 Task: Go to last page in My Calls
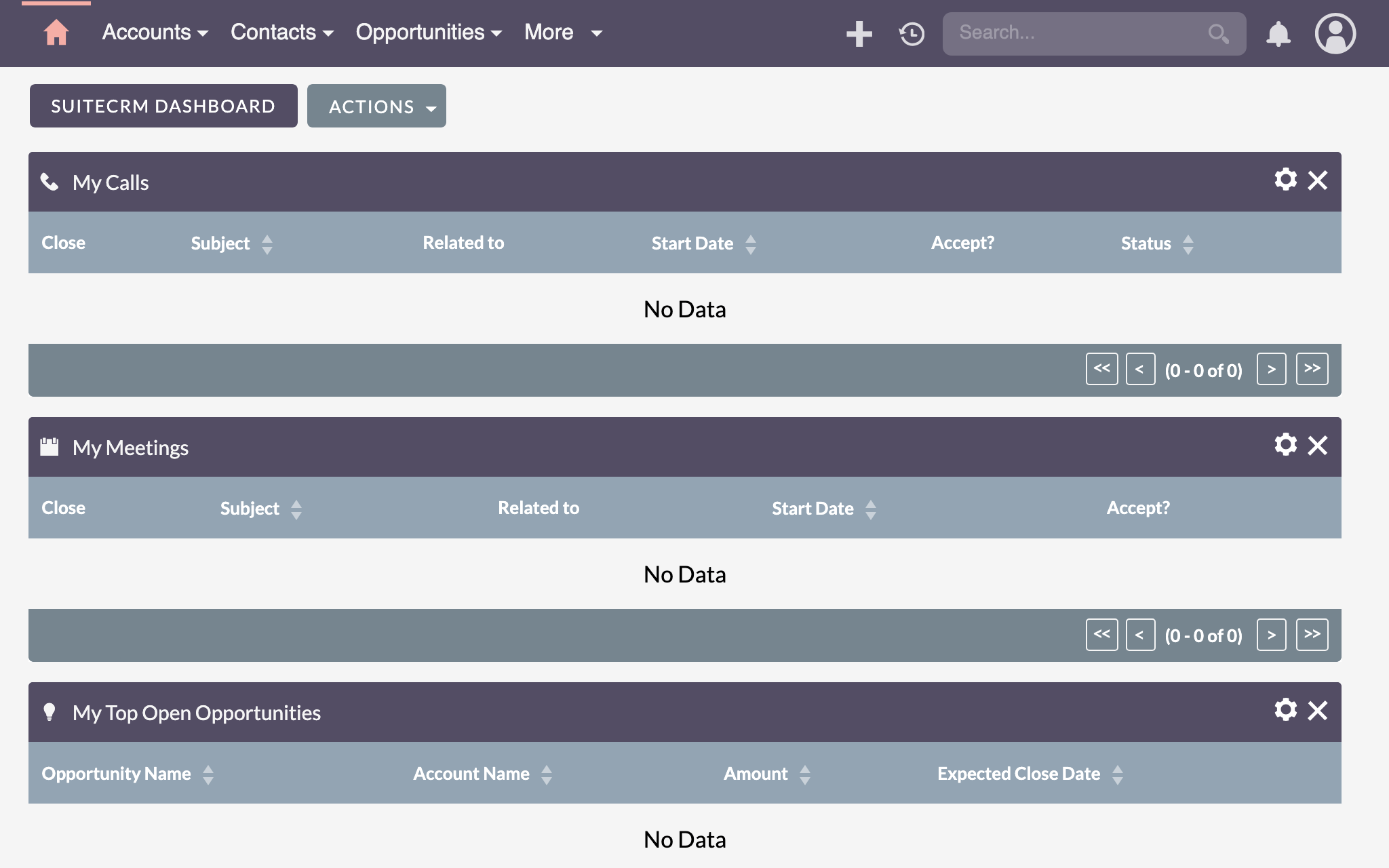(x=1312, y=369)
